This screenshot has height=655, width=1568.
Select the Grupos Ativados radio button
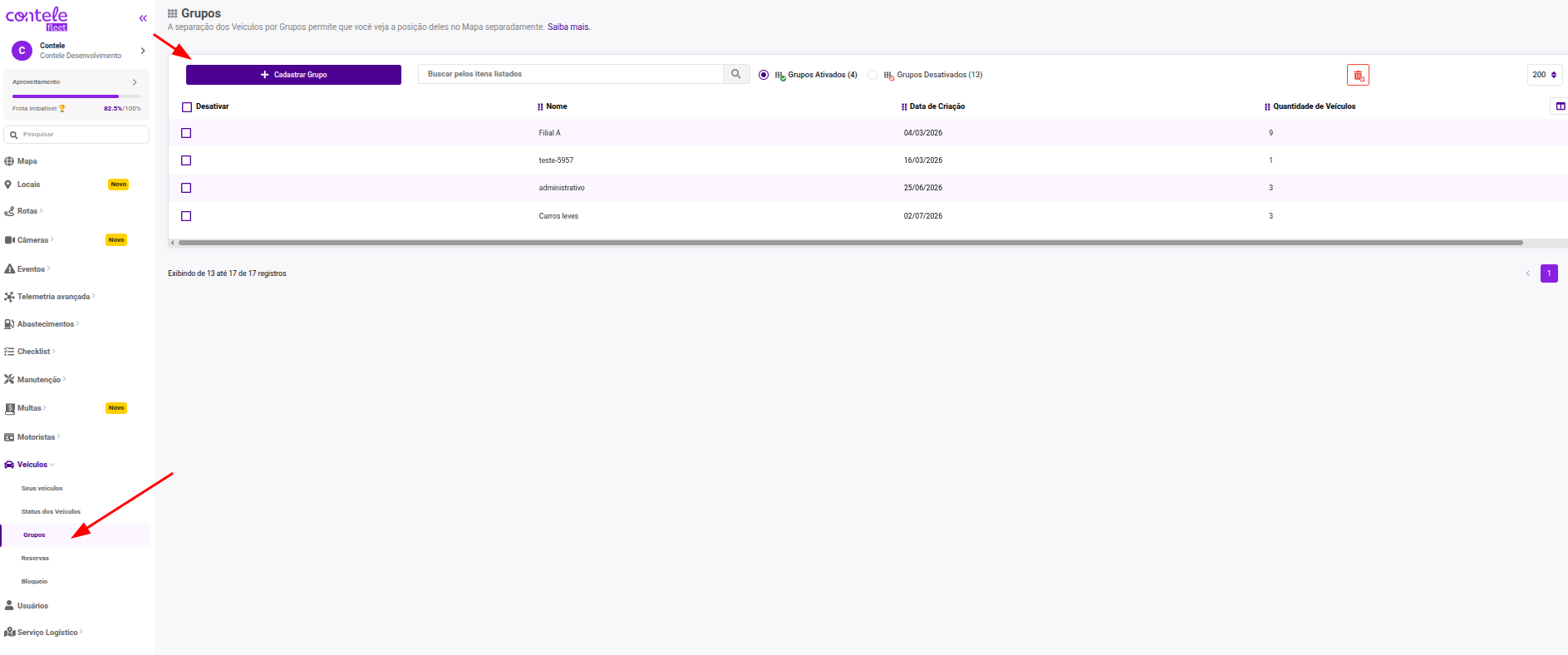point(764,75)
